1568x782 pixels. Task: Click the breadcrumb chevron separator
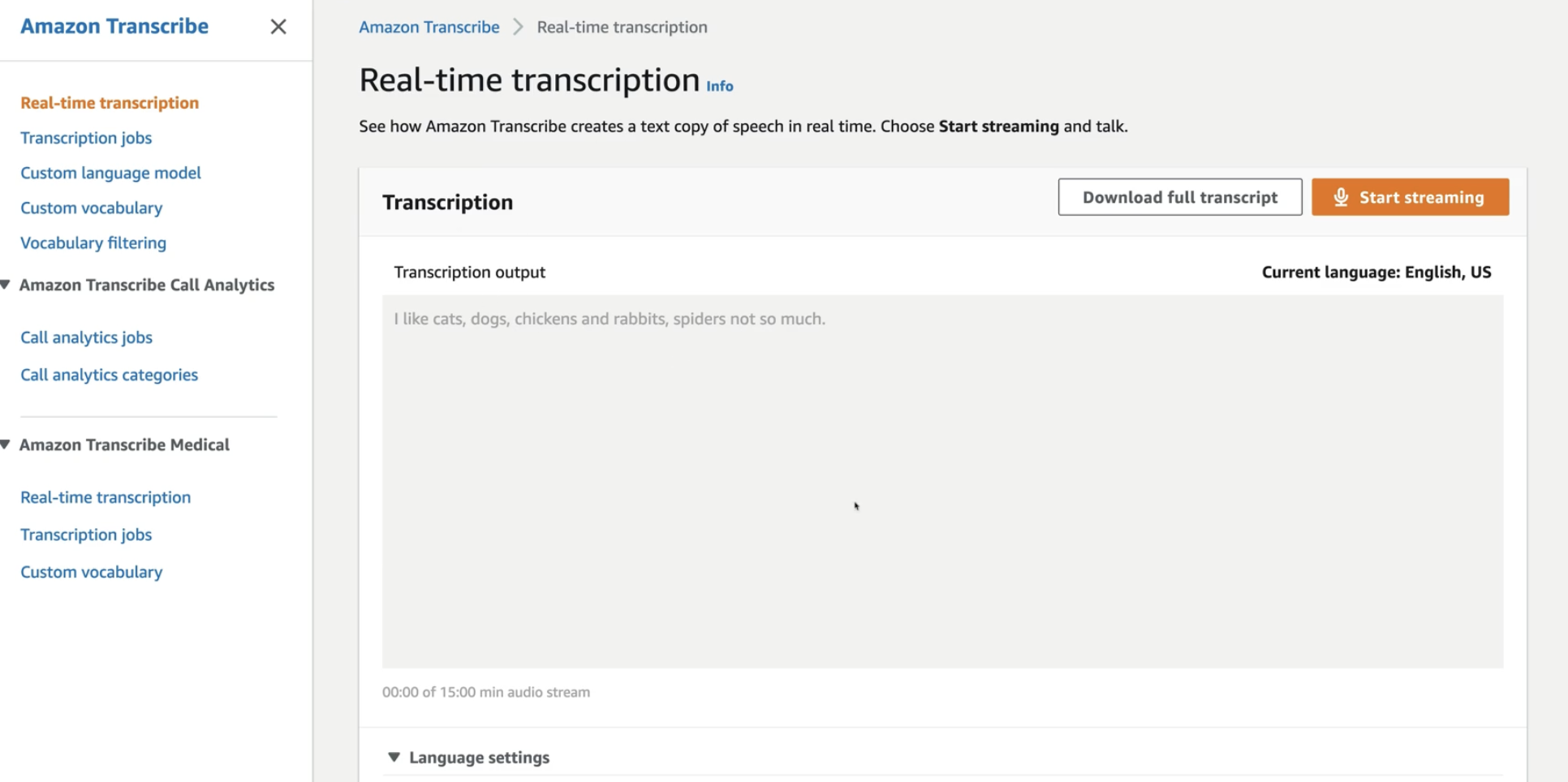518,27
